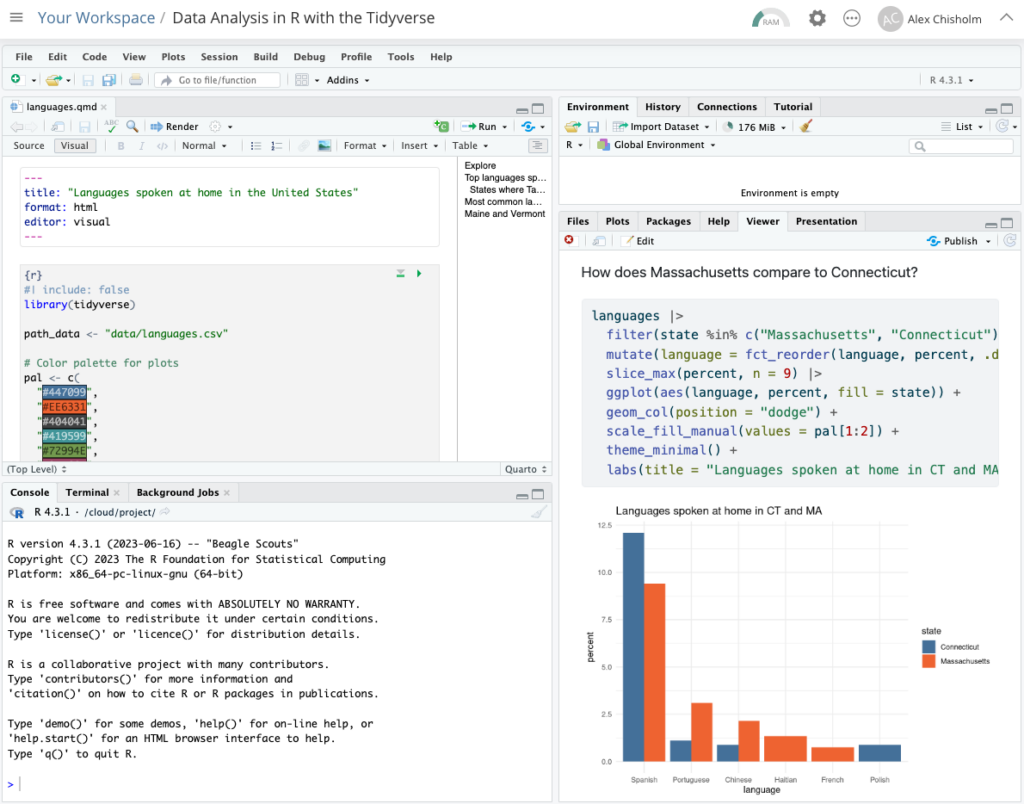Click the bulleted list icon
1024x804 pixels.
[x=255, y=146]
